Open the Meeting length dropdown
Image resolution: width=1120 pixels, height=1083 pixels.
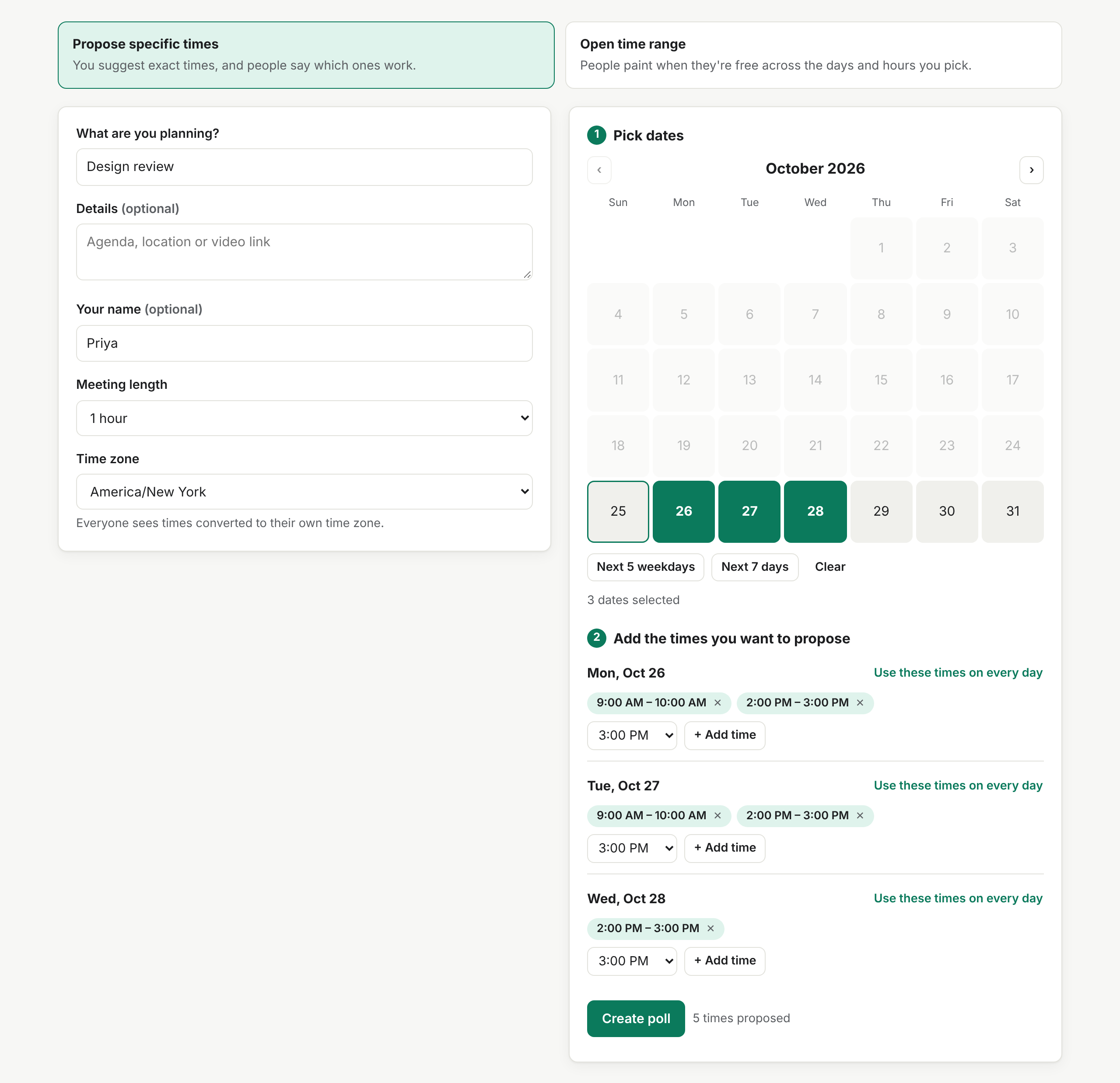[304, 418]
